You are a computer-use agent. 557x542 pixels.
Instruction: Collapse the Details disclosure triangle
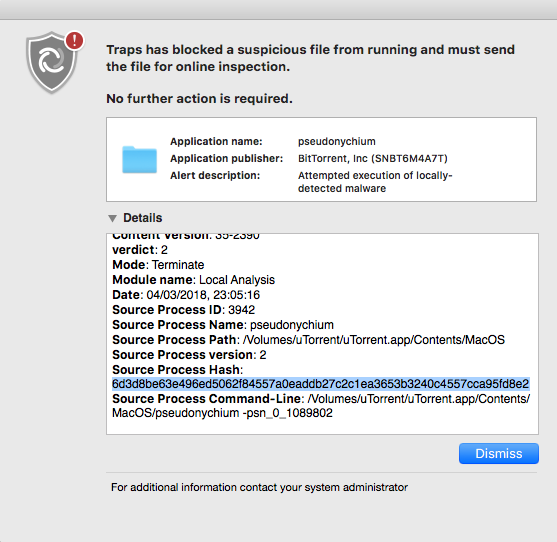click(113, 218)
